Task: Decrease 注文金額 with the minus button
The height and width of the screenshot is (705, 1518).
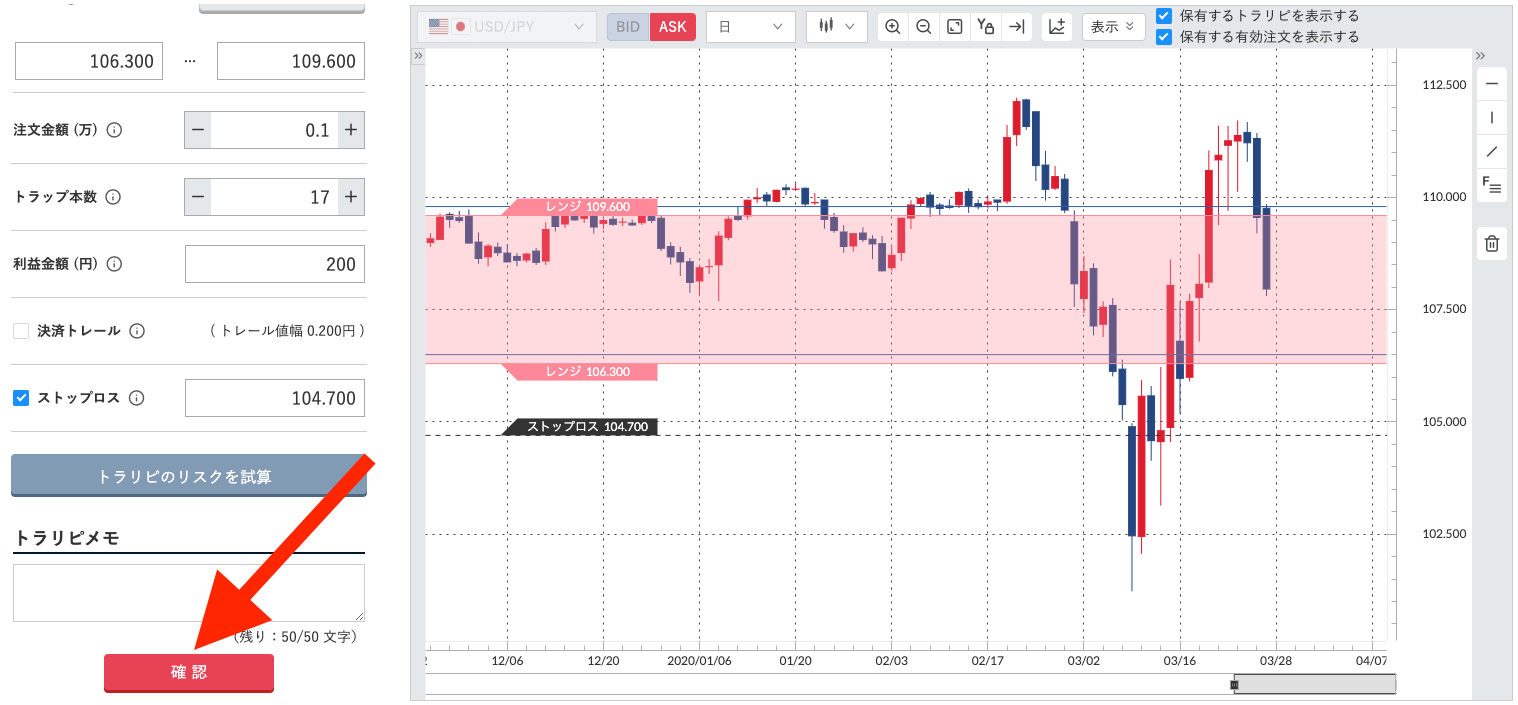Action: coord(198,130)
